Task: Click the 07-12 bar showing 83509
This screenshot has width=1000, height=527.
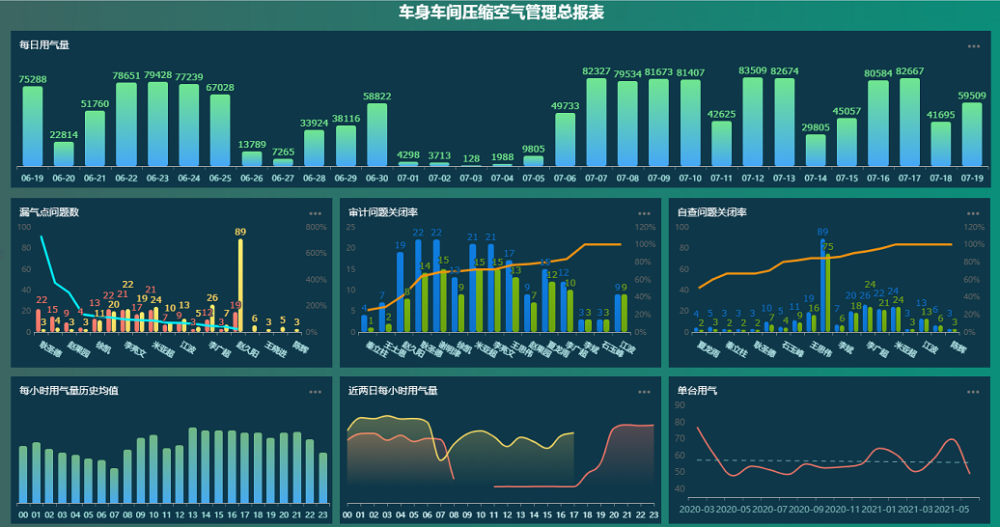Action: (x=753, y=122)
